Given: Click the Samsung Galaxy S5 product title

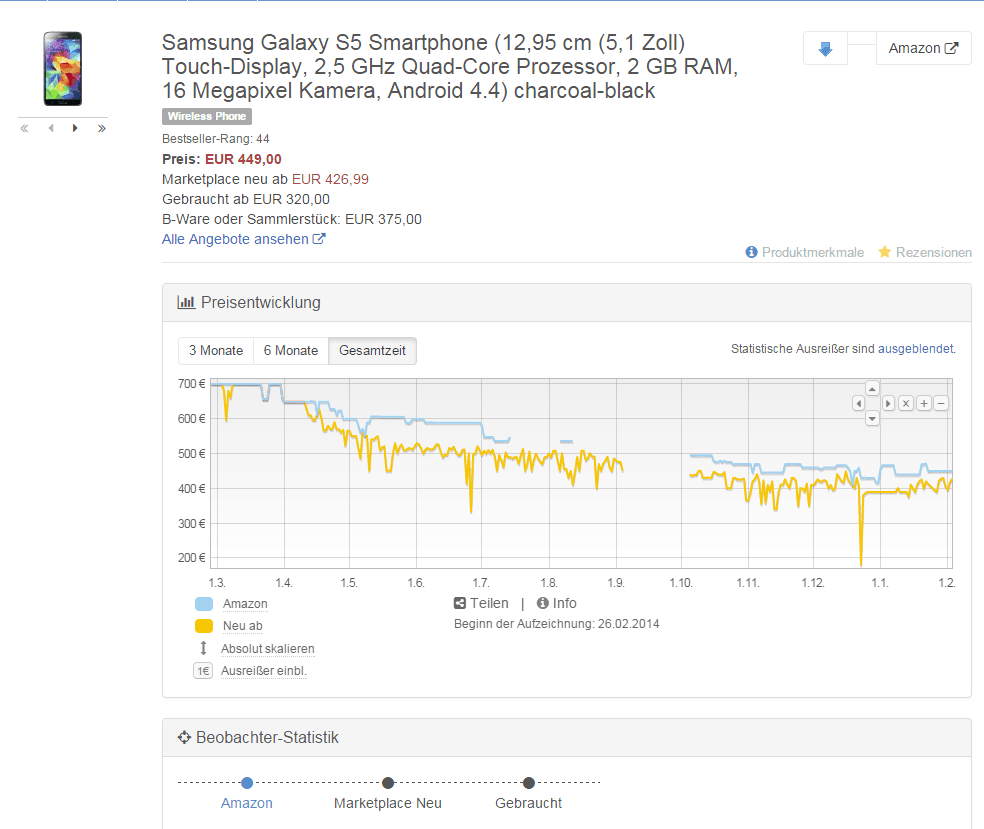Looking at the screenshot, I should coord(450,67).
